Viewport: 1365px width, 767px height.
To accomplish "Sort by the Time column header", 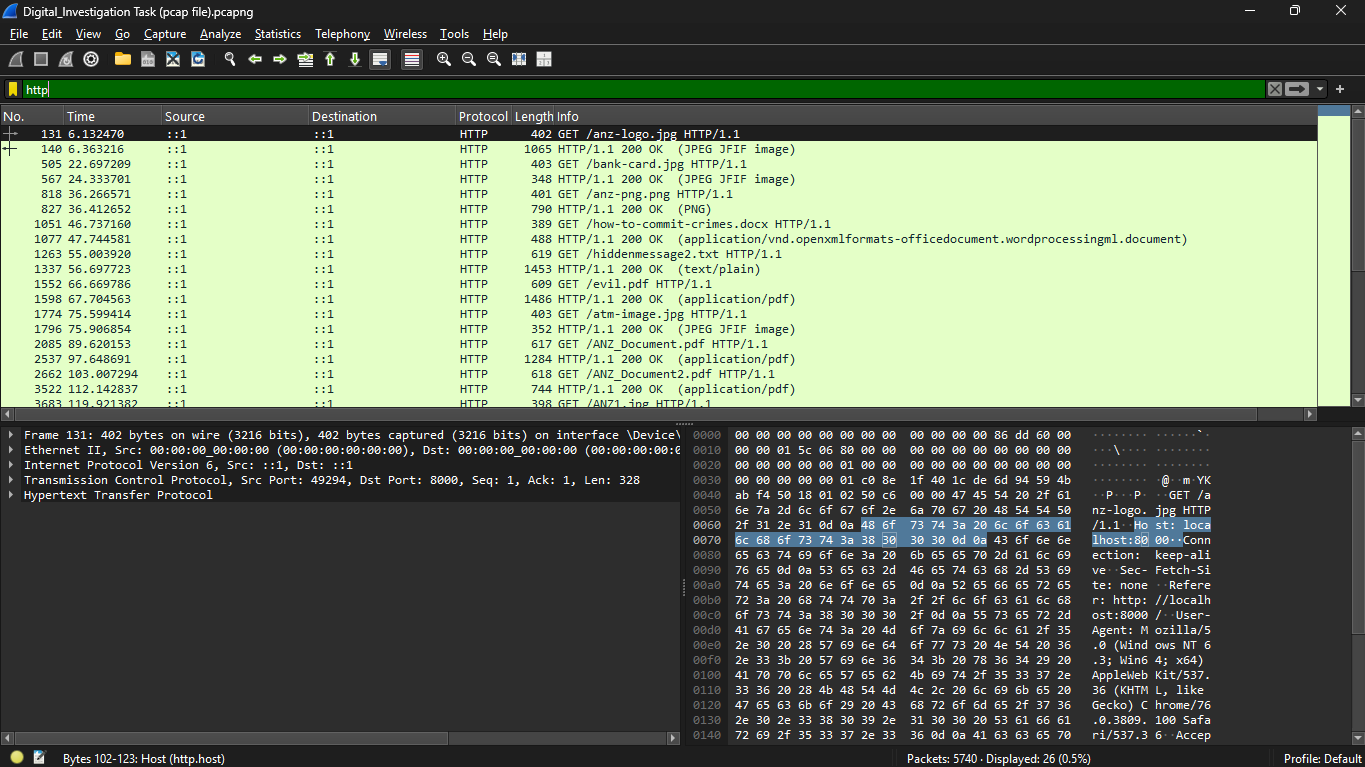I will pyautogui.click(x=112, y=116).
